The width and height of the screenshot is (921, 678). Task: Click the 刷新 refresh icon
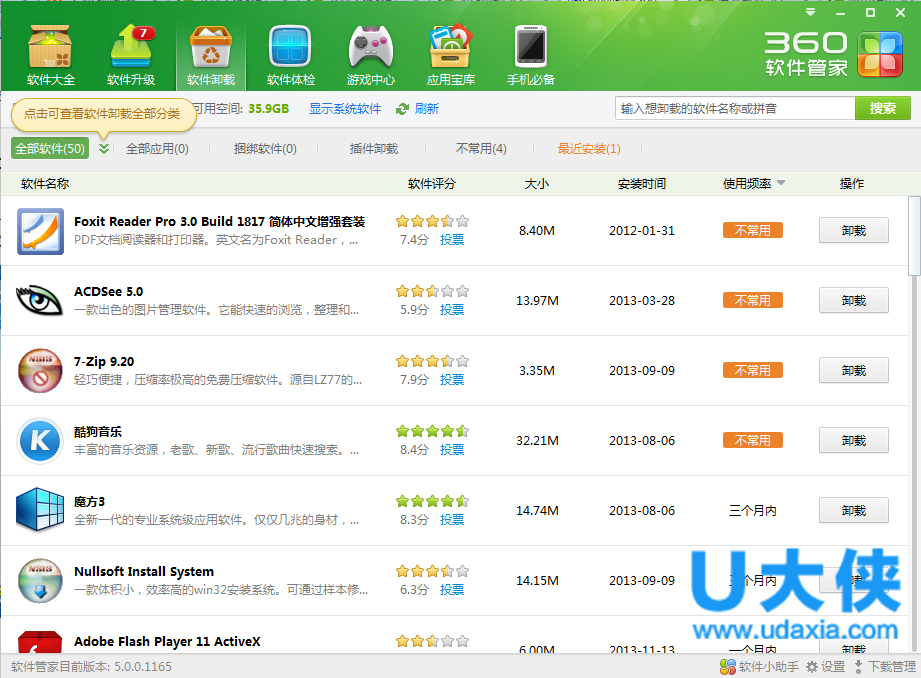[403, 109]
